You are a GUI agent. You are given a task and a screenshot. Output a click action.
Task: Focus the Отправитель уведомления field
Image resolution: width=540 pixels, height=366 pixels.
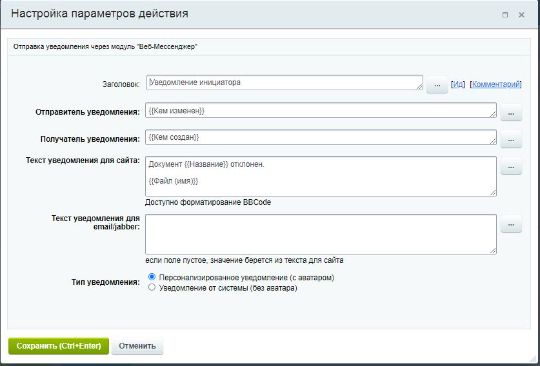321,110
